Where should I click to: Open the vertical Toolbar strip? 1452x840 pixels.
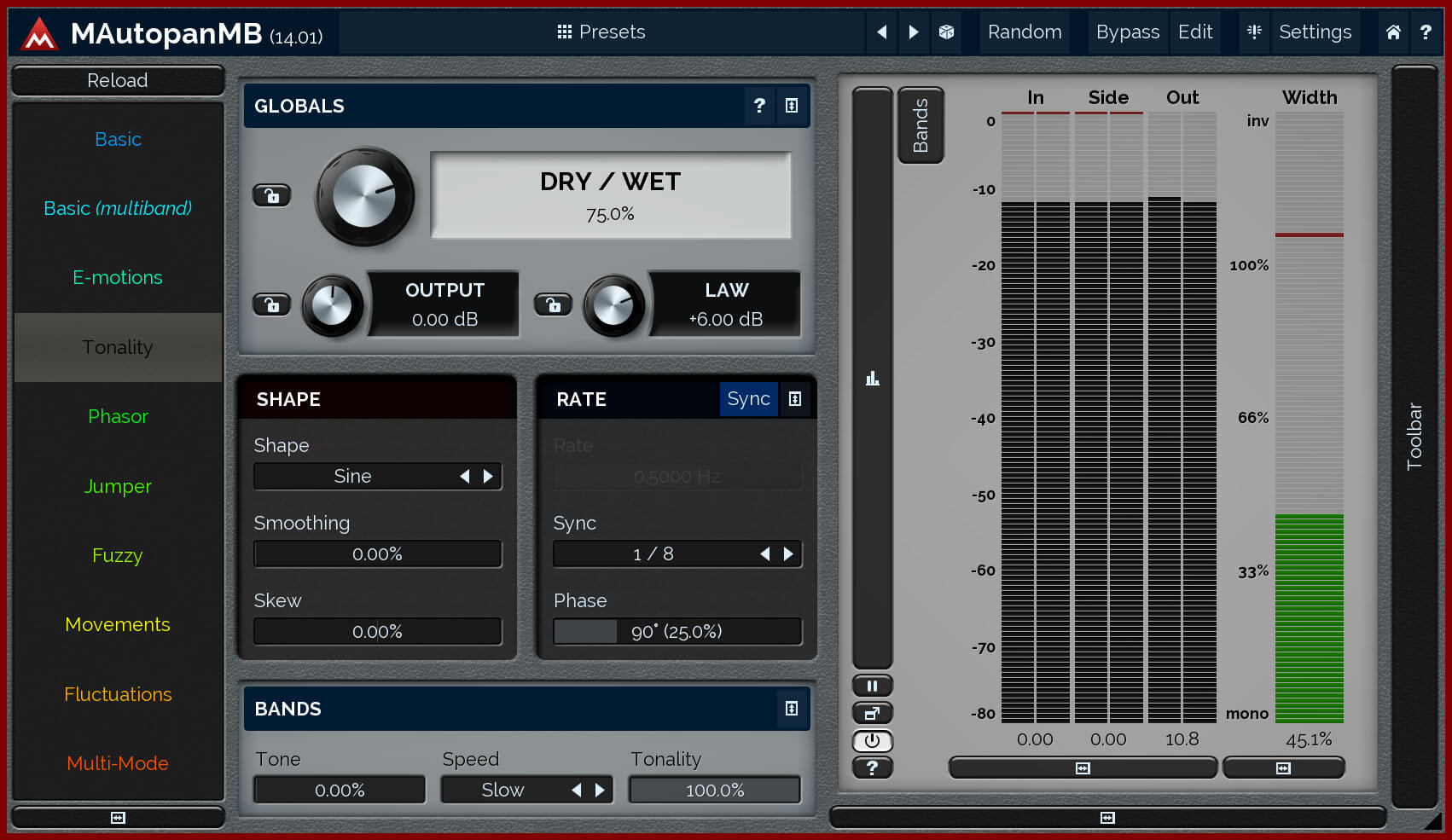1414,437
